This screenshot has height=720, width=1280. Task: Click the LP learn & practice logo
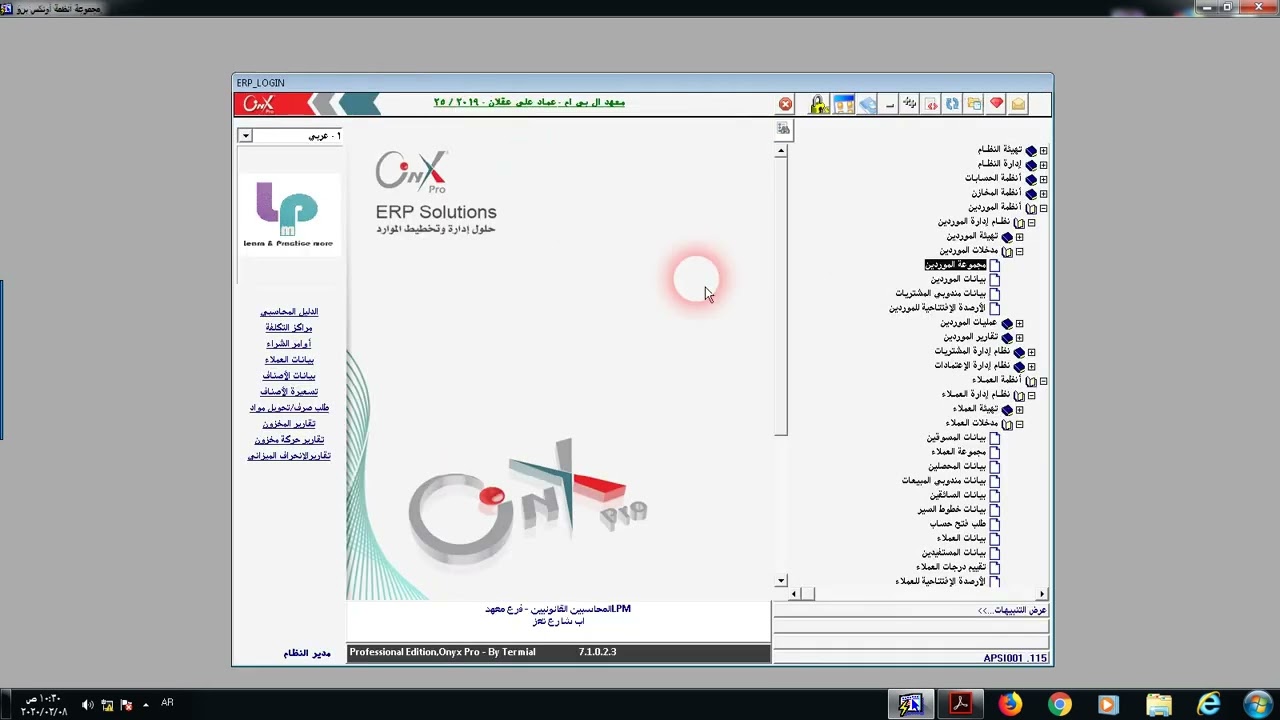coord(288,214)
